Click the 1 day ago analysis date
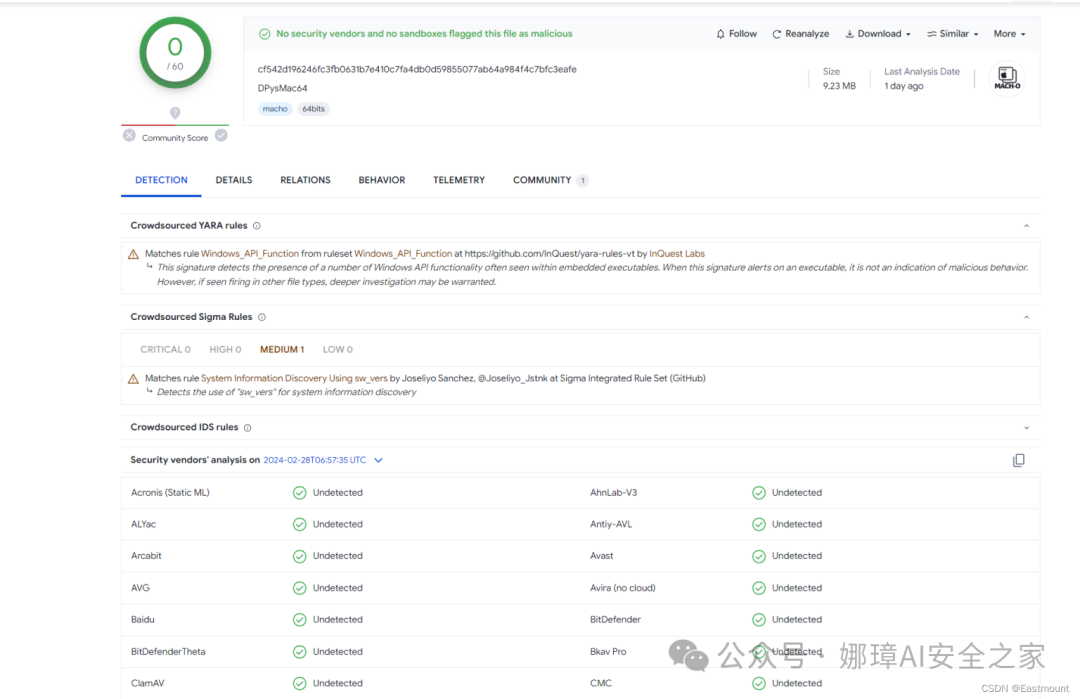 [x=904, y=86]
